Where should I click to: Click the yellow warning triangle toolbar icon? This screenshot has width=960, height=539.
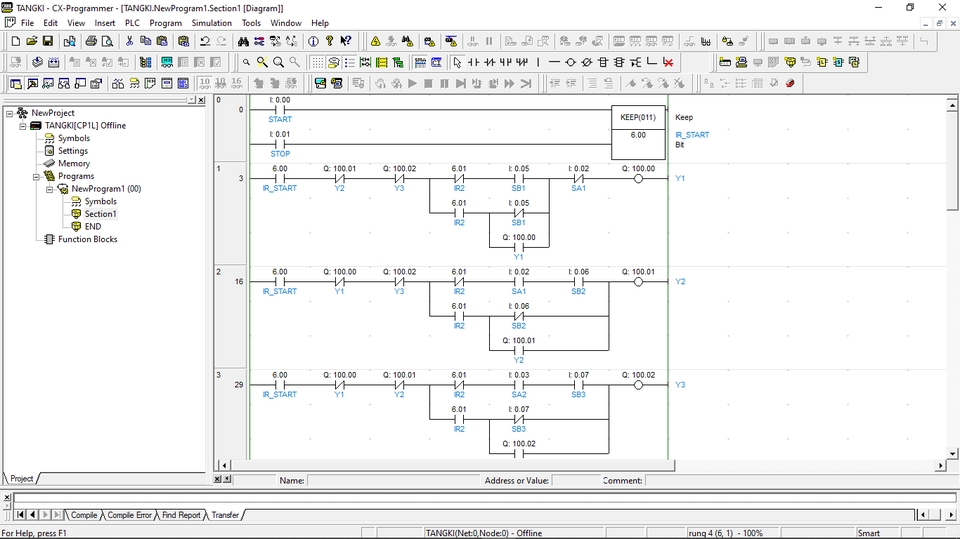[375, 42]
